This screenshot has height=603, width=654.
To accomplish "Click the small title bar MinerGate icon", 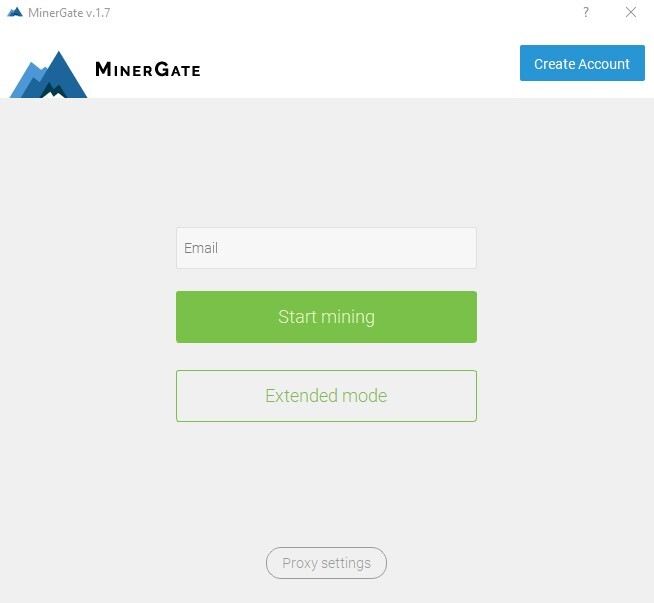I will [x=15, y=12].
